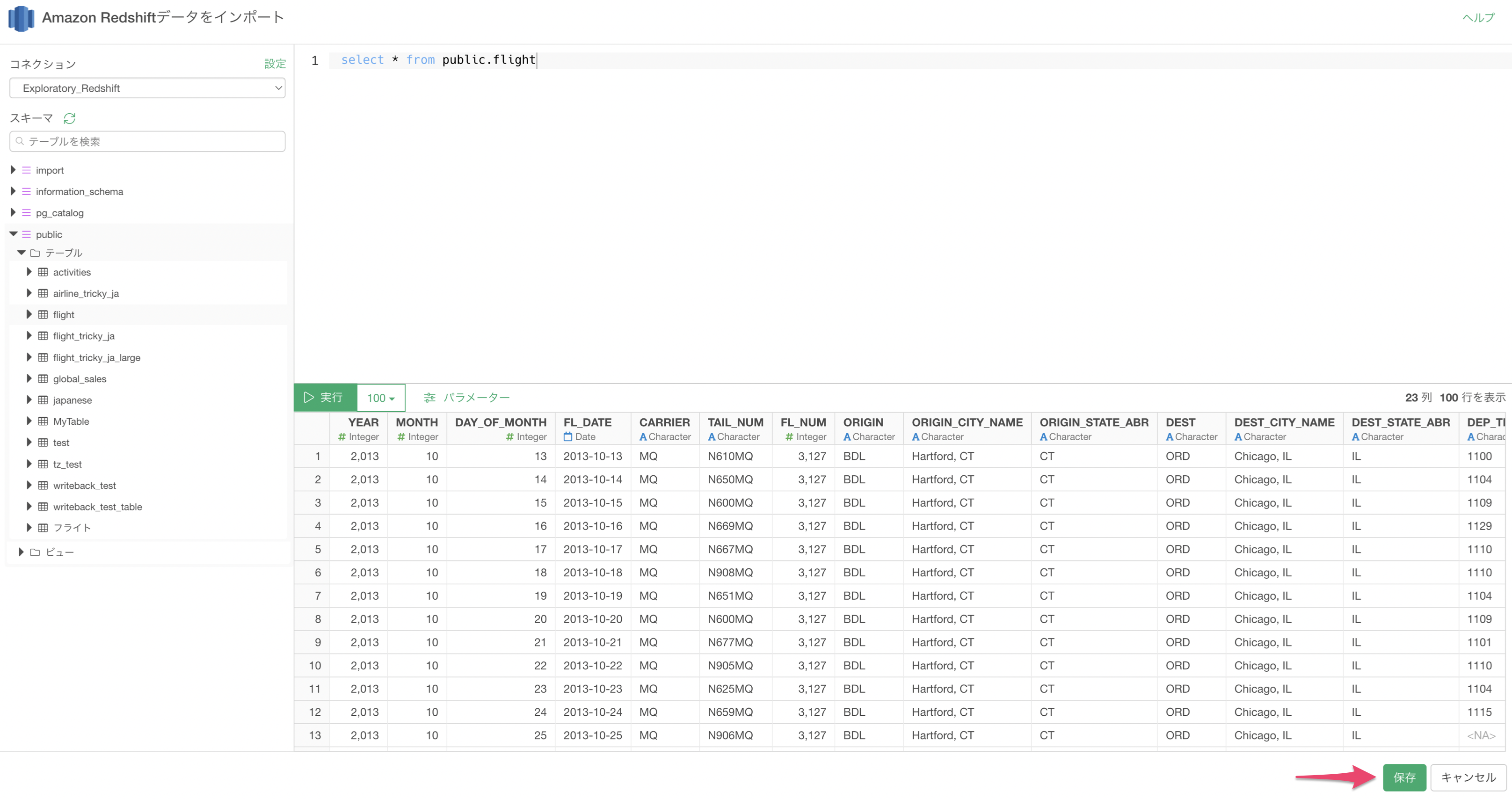Click the table icon next to airline_tricky_ja
This screenshot has width=1512, height=799.
coord(43,293)
